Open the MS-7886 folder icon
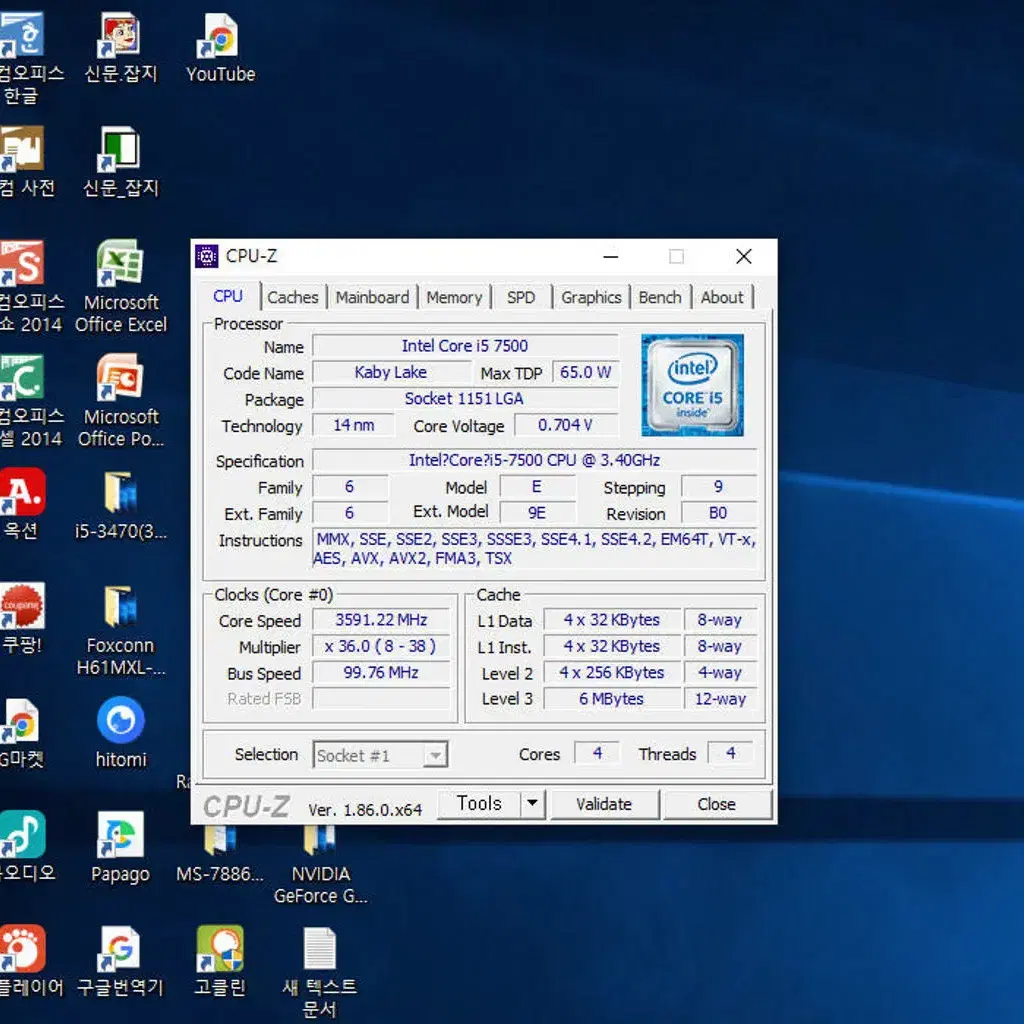 tap(220, 853)
